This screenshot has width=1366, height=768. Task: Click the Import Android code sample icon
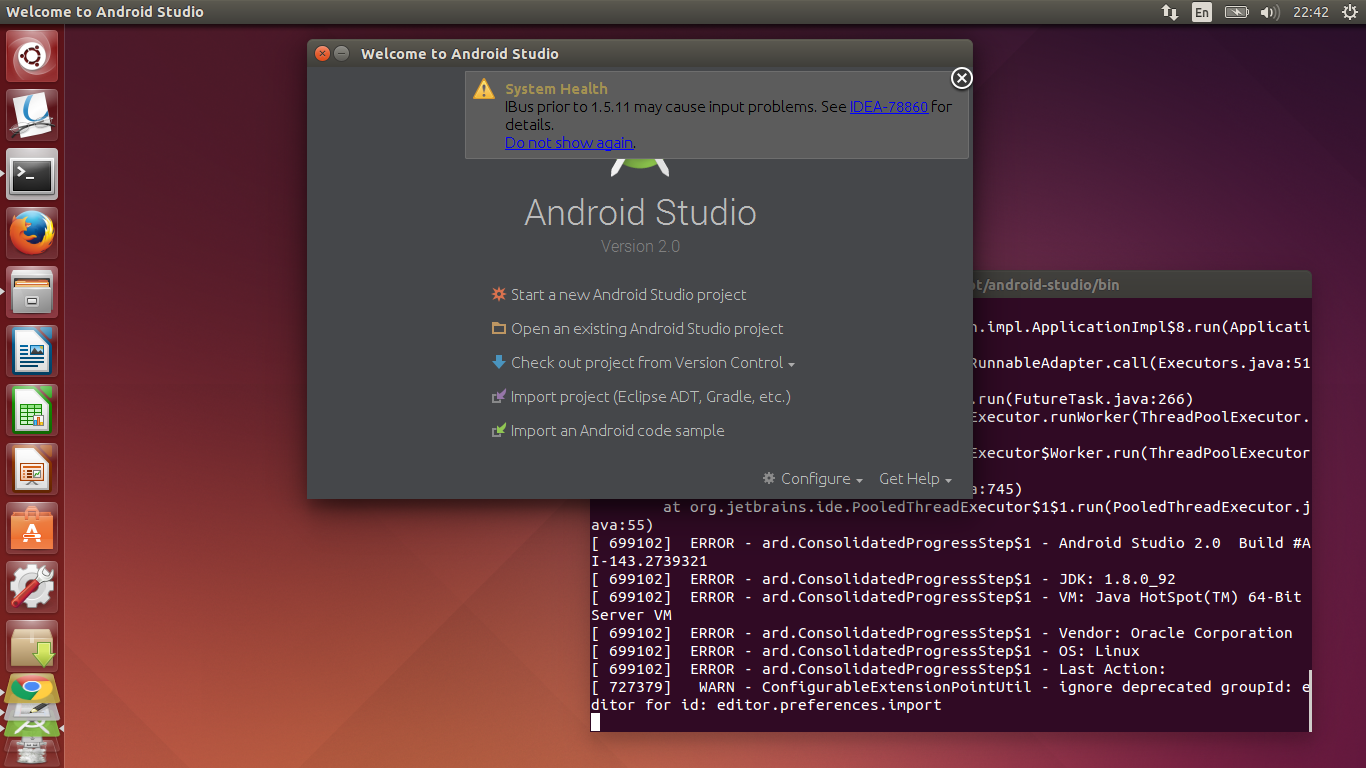click(x=499, y=431)
